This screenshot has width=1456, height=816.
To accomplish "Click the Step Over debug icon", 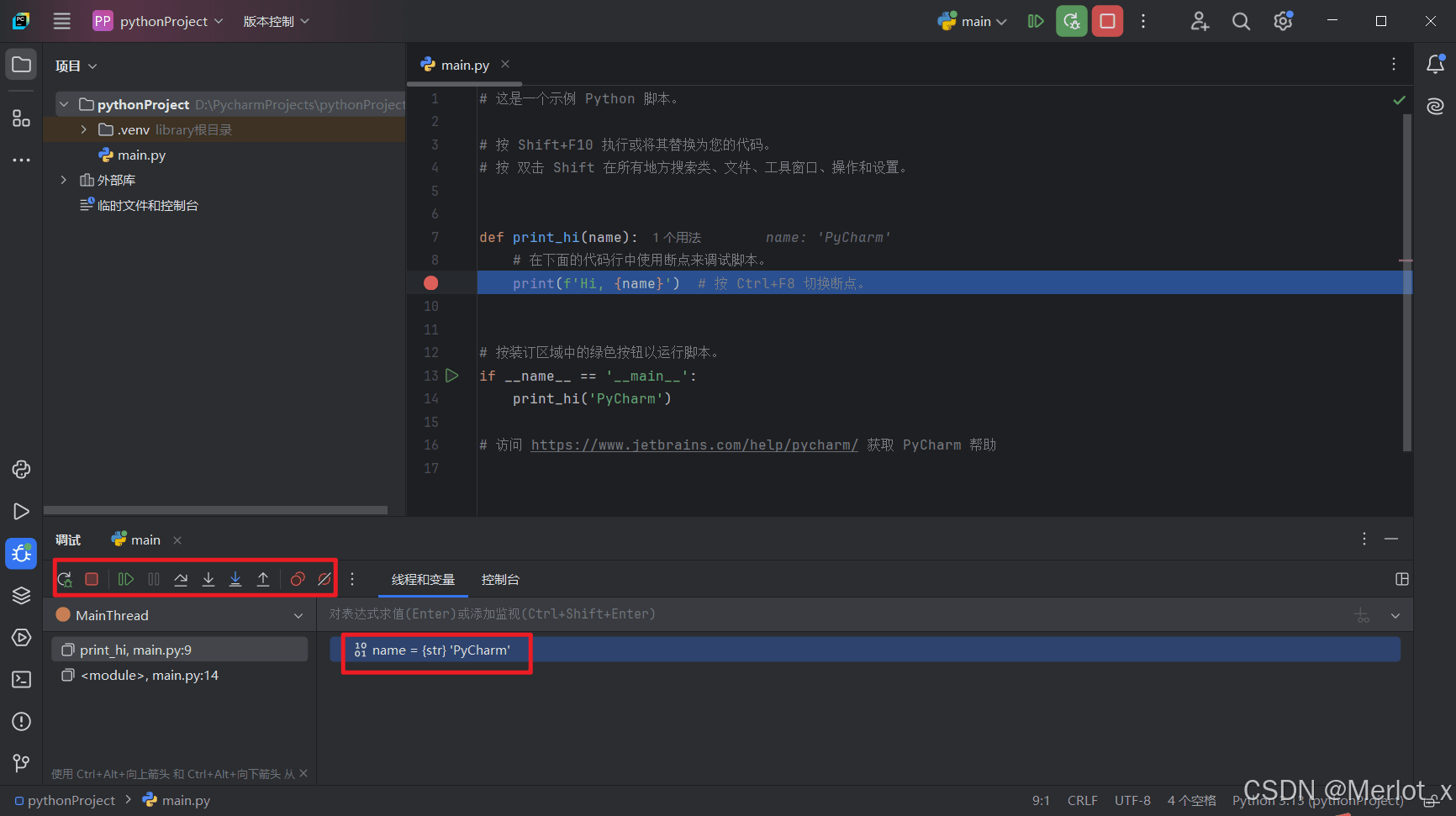I will pyautogui.click(x=181, y=579).
